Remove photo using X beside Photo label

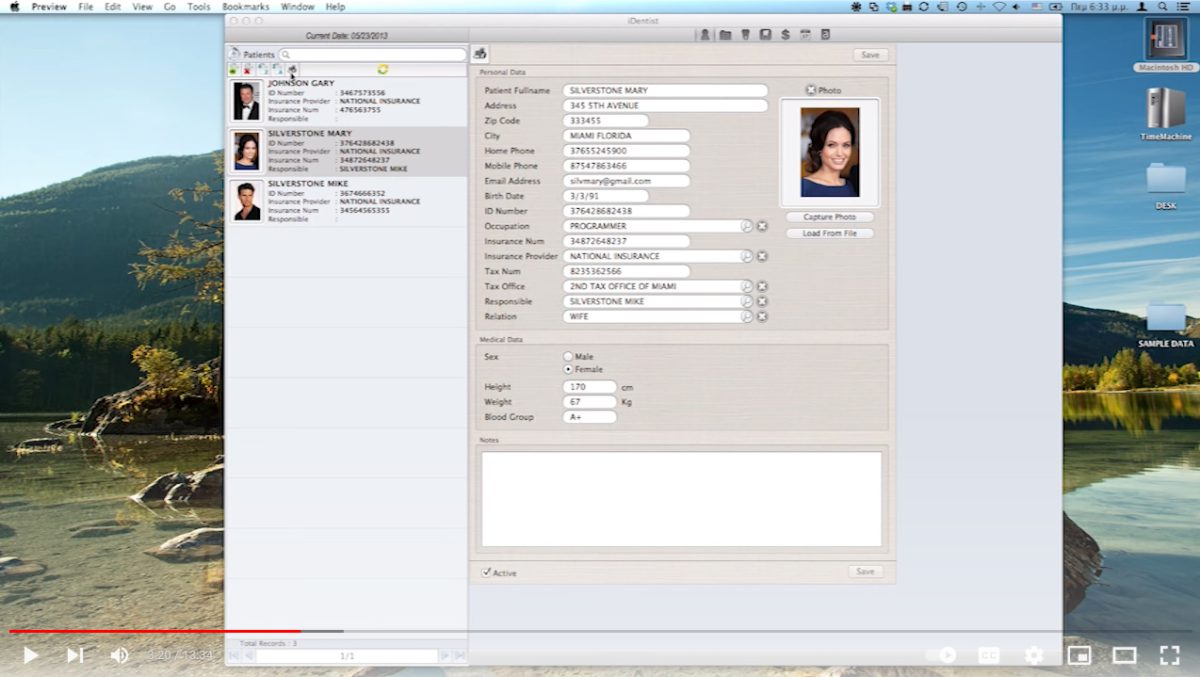point(811,90)
